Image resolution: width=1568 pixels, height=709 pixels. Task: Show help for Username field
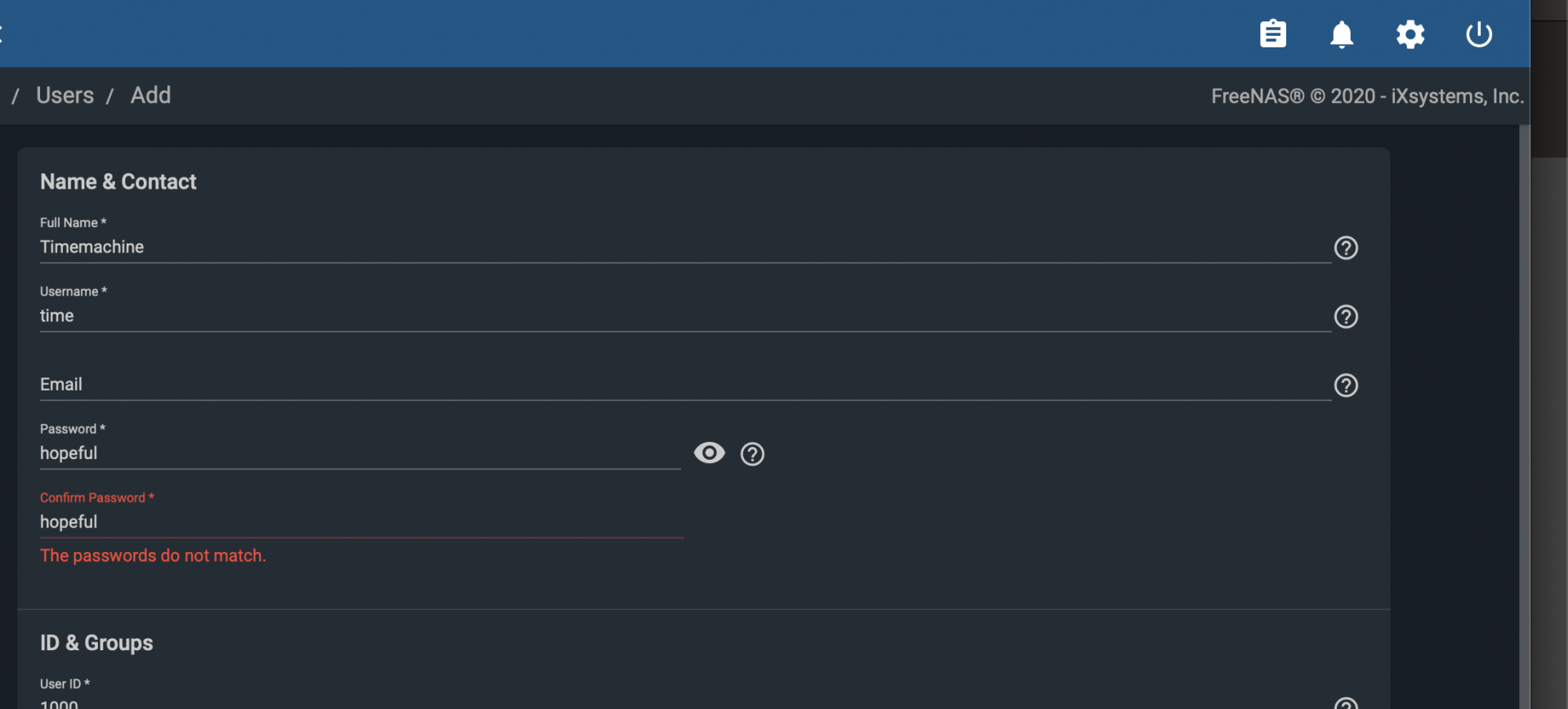coord(1346,316)
